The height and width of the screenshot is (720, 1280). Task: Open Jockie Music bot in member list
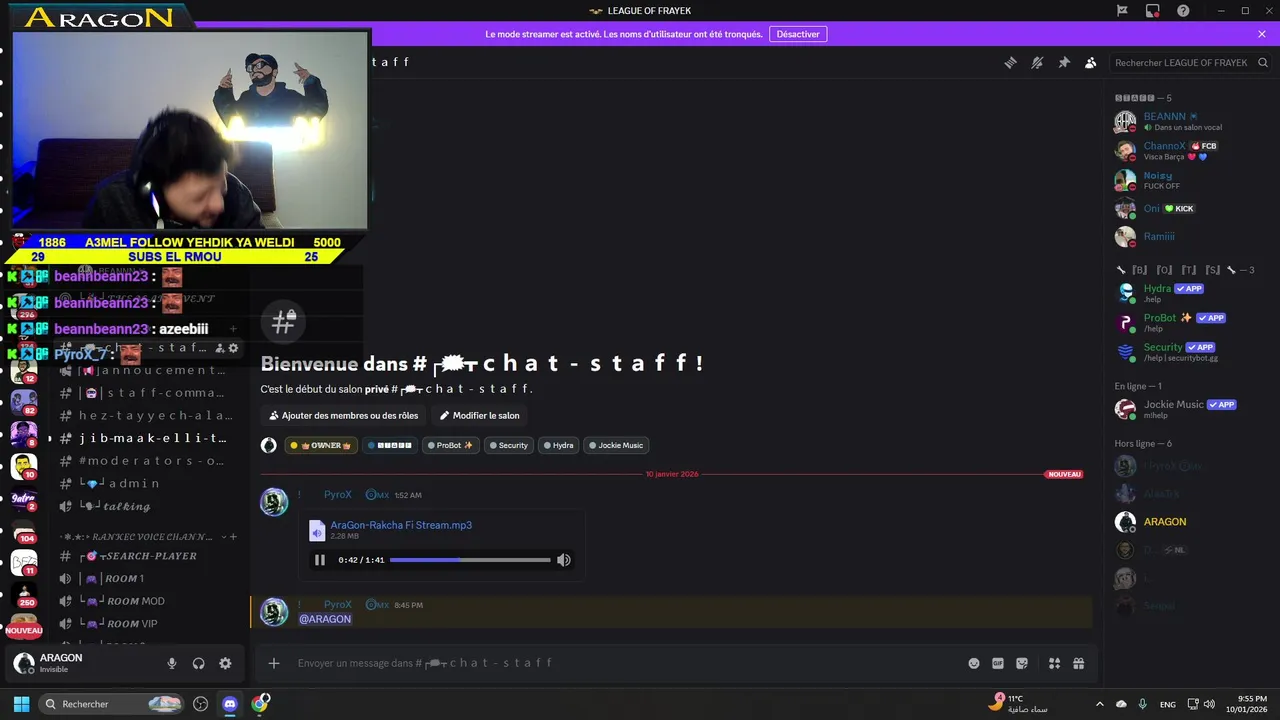(x=1190, y=409)
